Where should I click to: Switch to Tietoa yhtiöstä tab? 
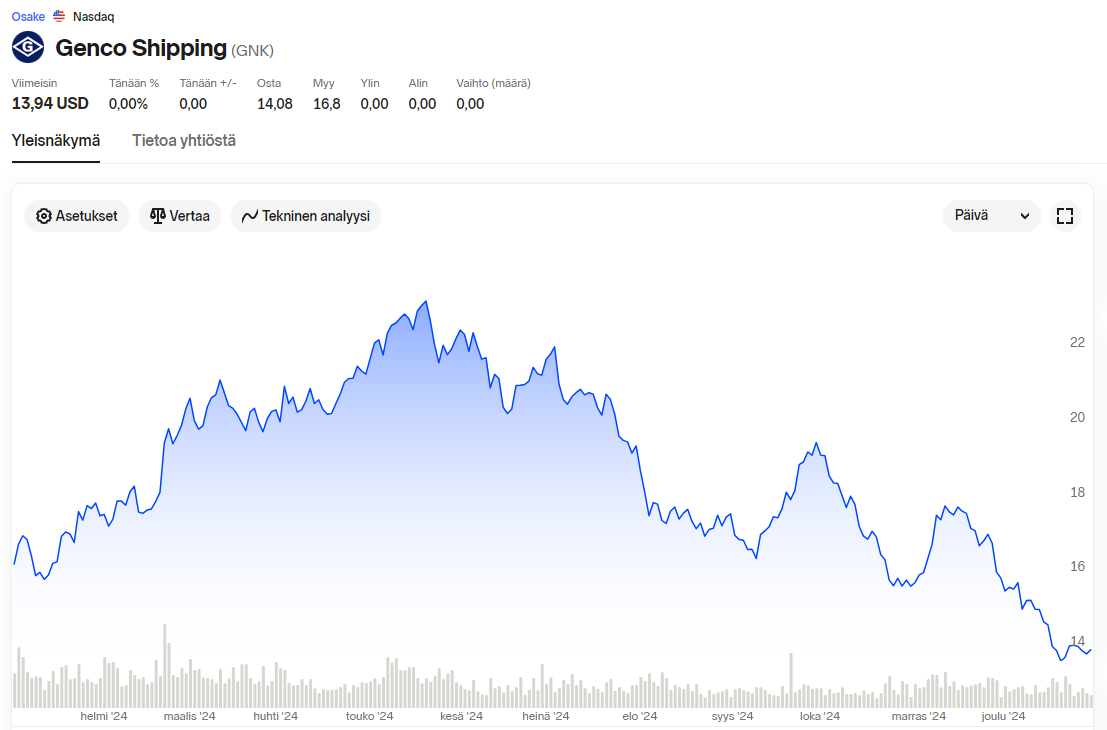click(x=184, y=140)
